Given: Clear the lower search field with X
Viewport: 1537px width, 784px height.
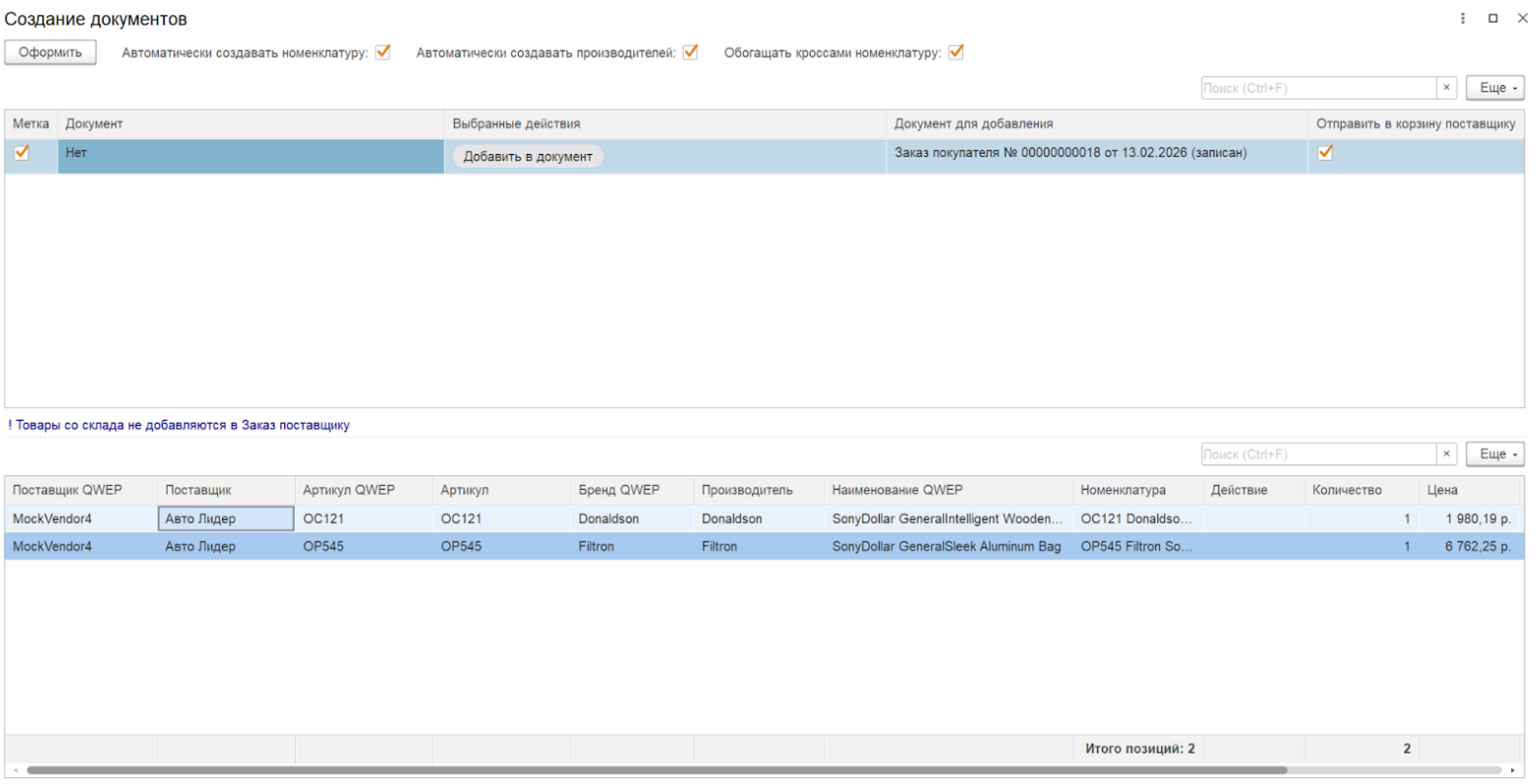Looking at the screenshot, I should pyautogui.click(x=1446, y=455).
